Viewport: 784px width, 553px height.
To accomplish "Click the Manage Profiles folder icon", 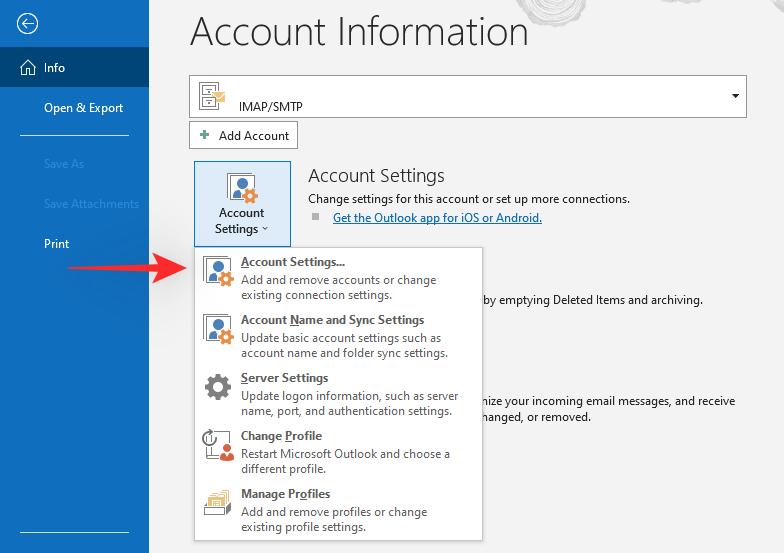I will [218, 503].
